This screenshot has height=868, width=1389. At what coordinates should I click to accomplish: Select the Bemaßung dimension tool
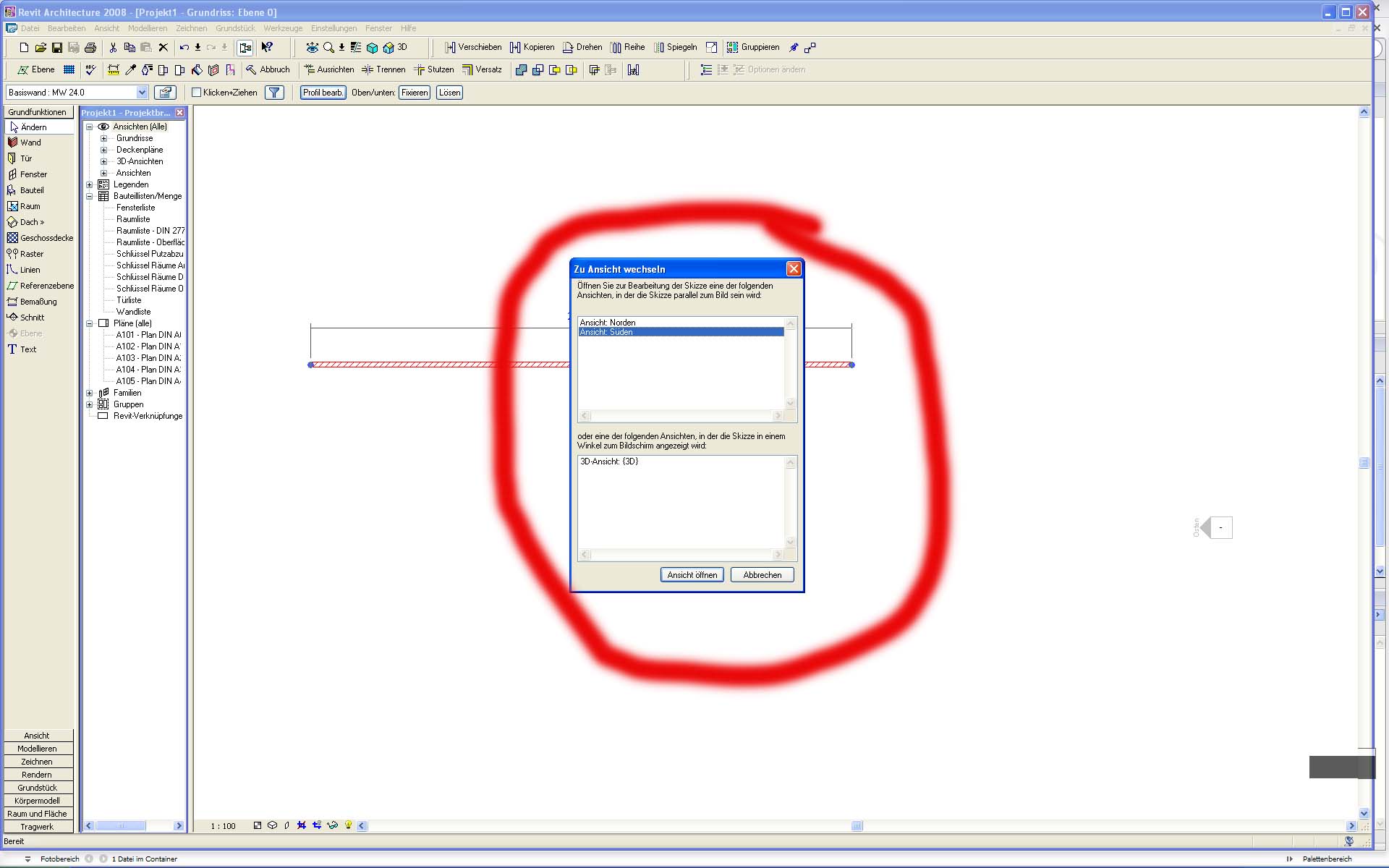[x=32, y=302]
